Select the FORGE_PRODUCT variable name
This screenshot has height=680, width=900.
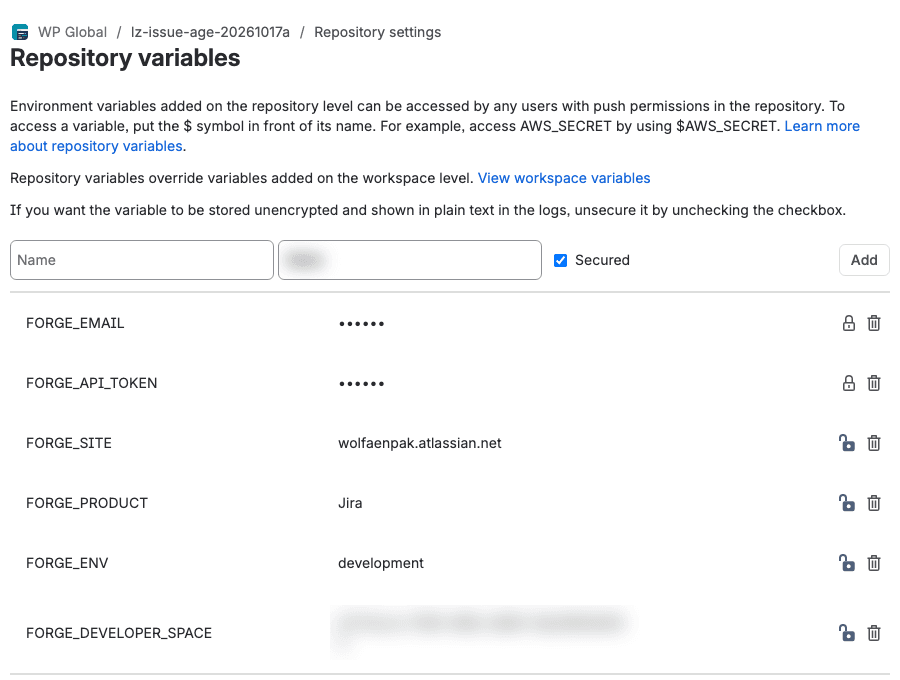[87, 503]
